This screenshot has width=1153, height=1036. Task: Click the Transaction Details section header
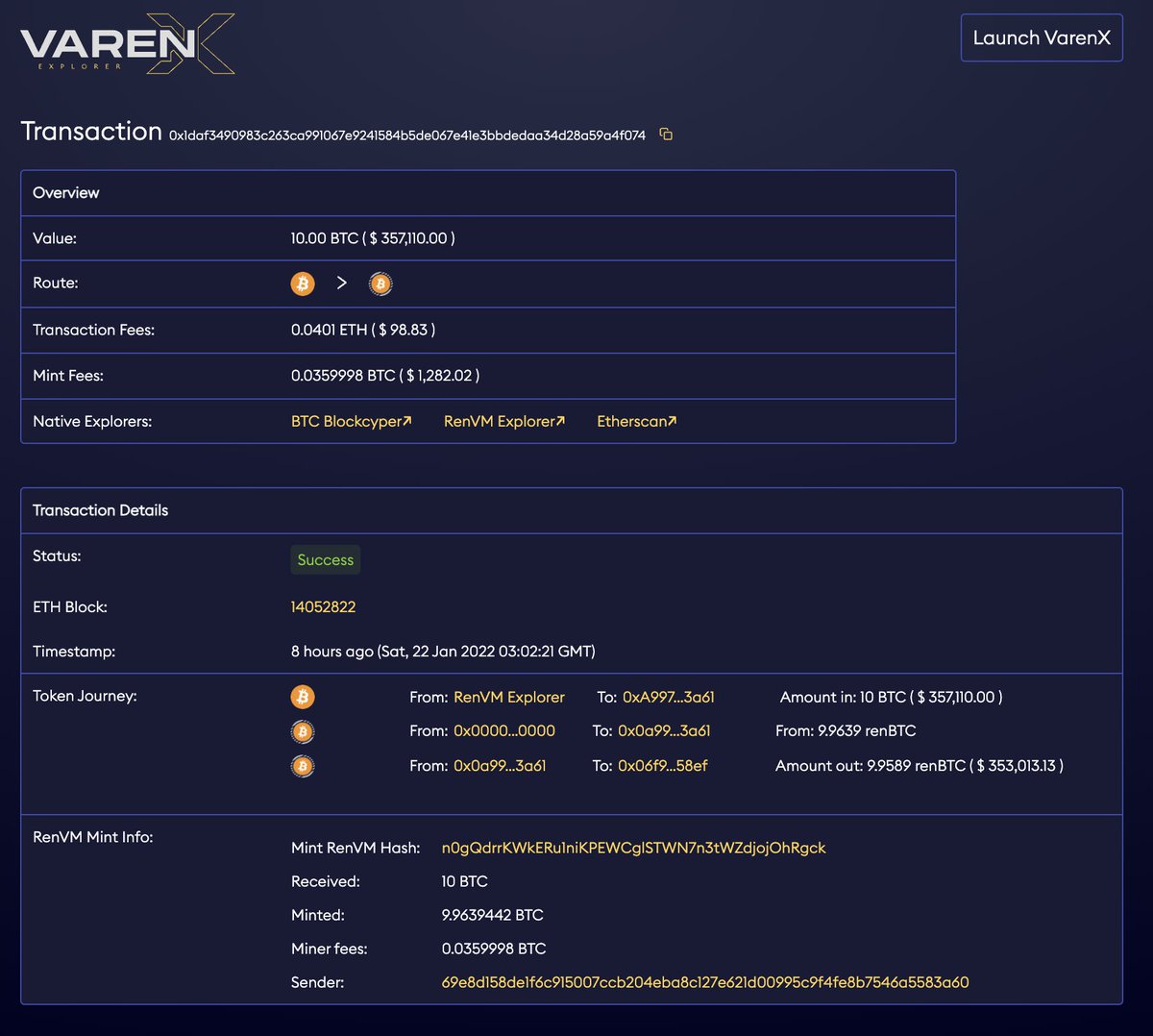pyautogui.click(x=572, y=510)
